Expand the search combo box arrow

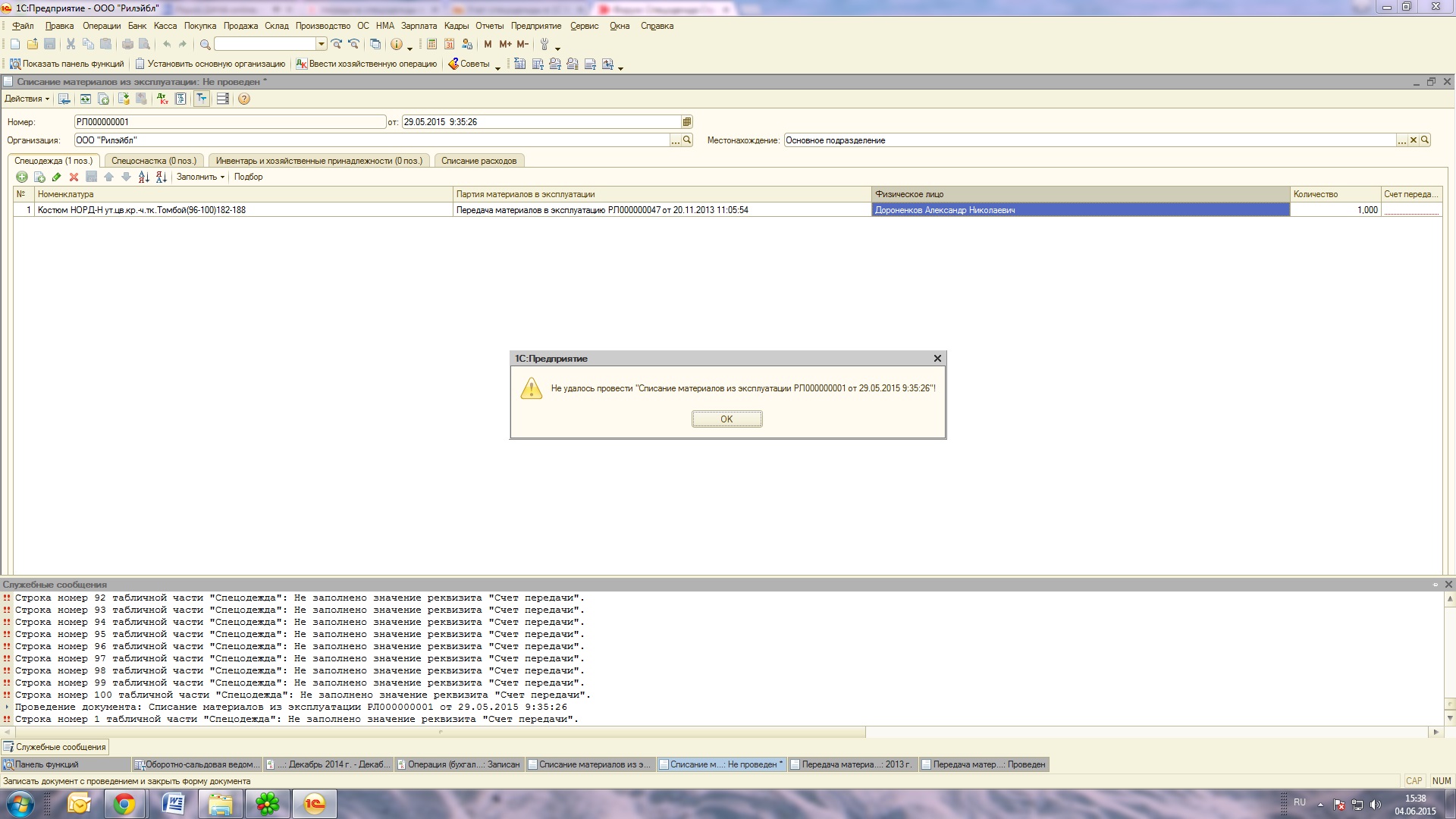[x=322, y=44]
